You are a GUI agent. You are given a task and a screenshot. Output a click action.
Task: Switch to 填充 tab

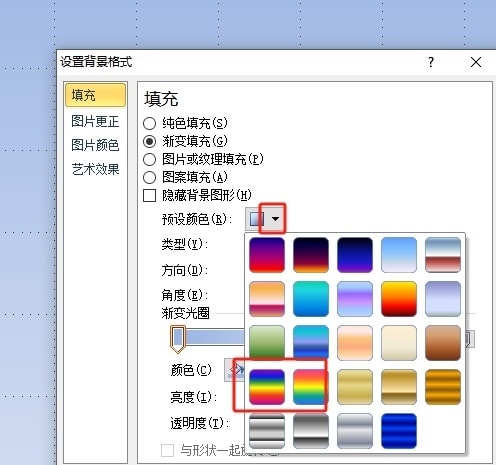point(96,95)
